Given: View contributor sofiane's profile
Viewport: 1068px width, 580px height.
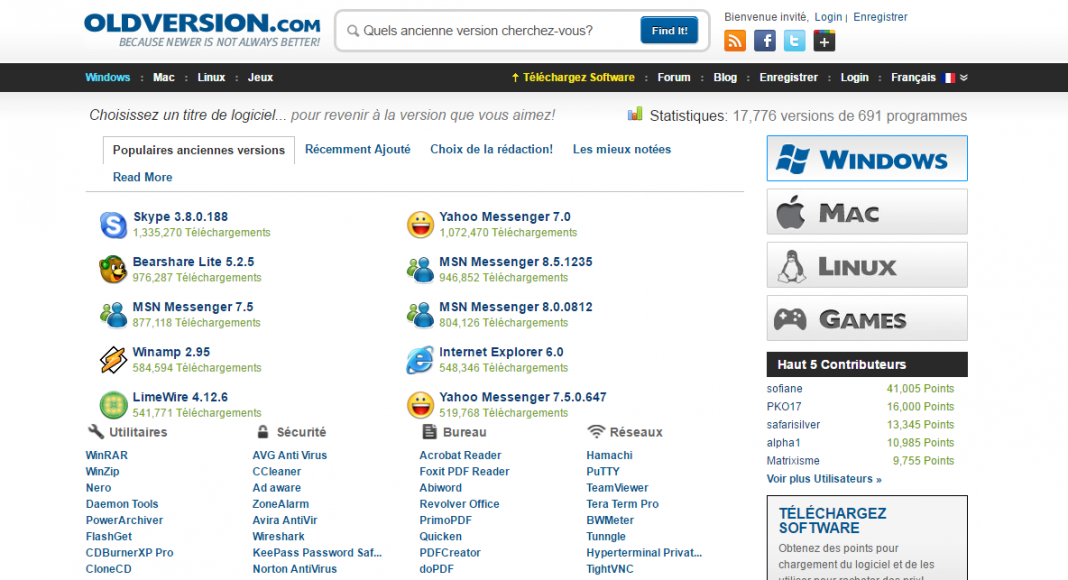Looking at the screenshot, I should click(784, 389).
